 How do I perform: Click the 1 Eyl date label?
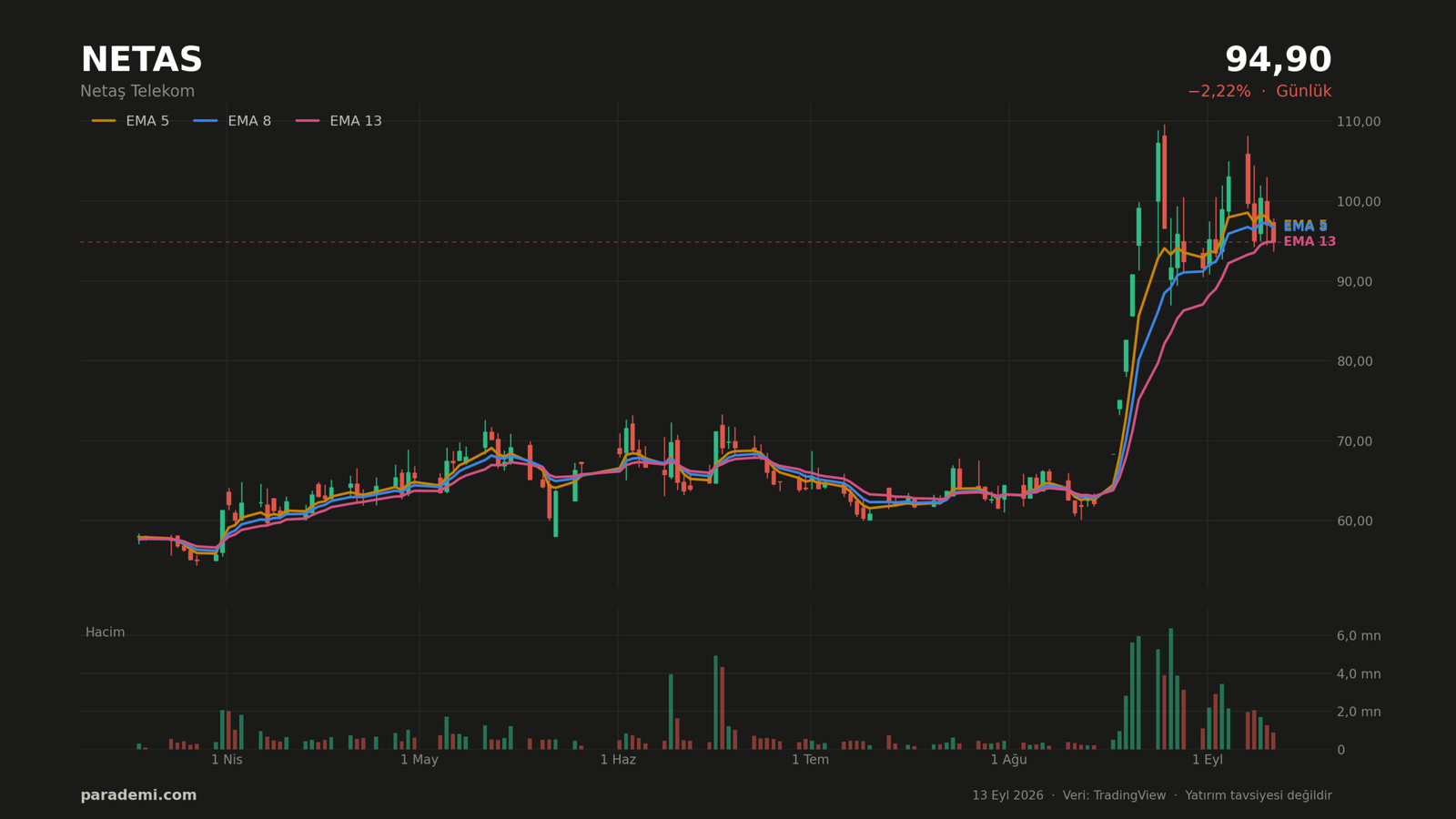1208,760
